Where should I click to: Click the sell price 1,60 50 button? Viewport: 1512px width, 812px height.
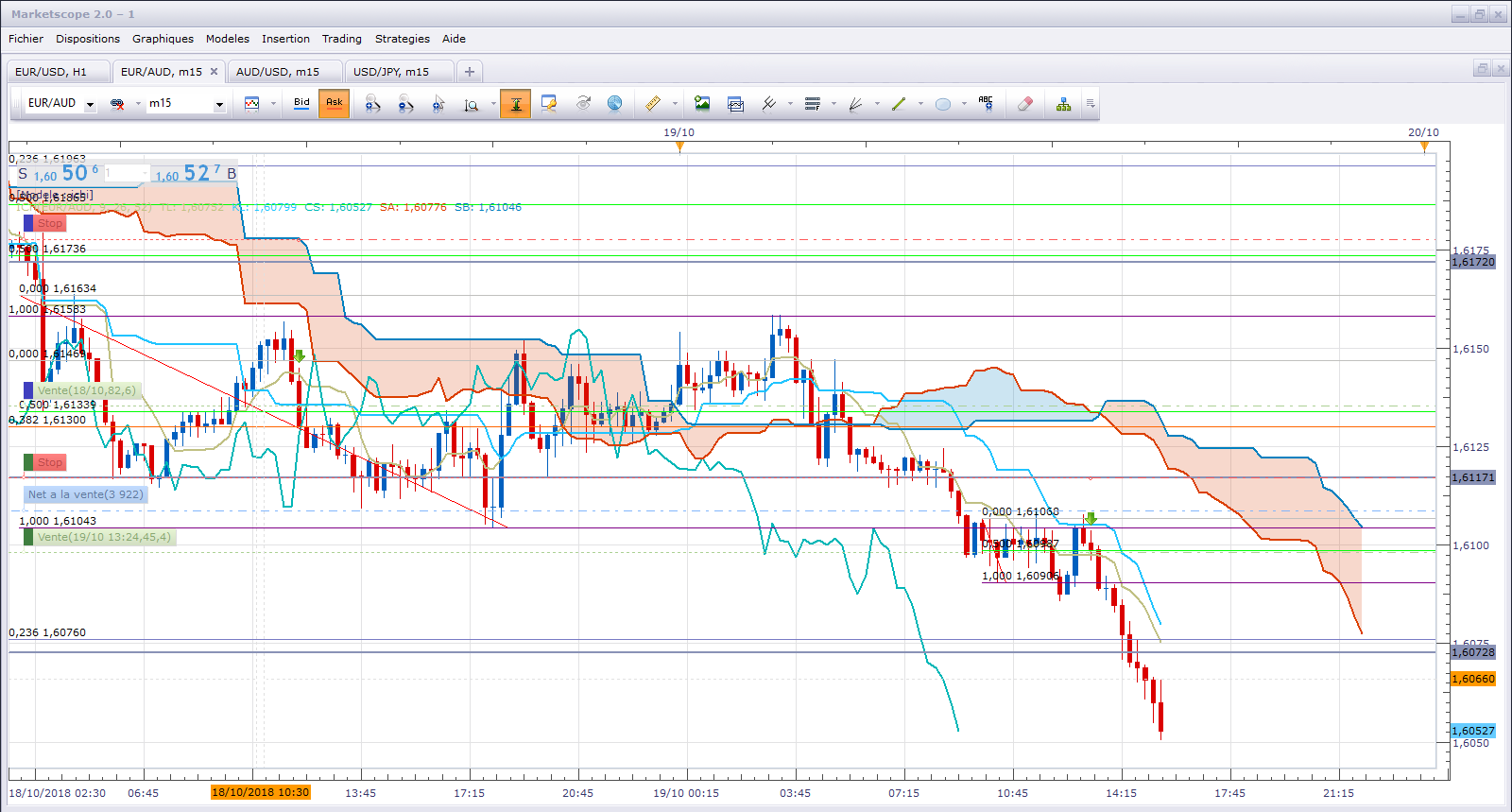pos(57,174)
